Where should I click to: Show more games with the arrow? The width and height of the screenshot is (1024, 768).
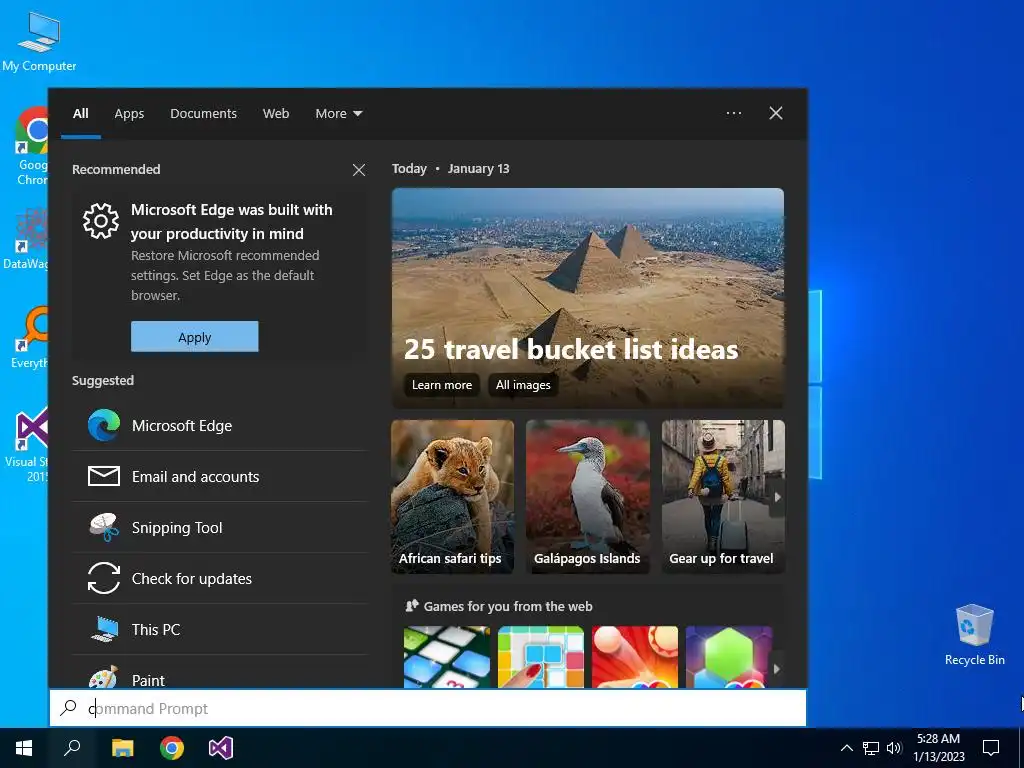[x=776, y=669]
